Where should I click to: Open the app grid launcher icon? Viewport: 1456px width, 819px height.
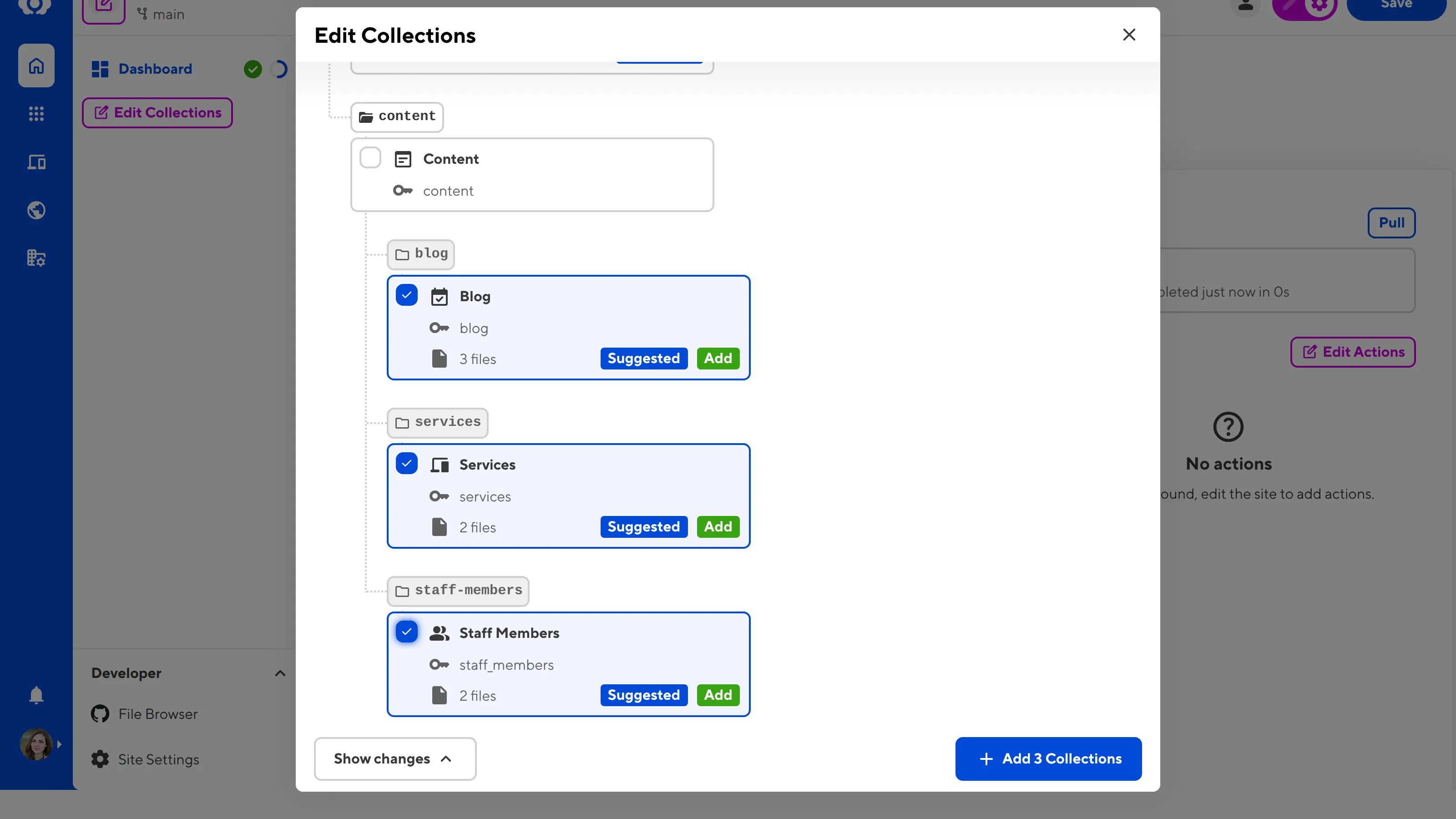[36, 114]
